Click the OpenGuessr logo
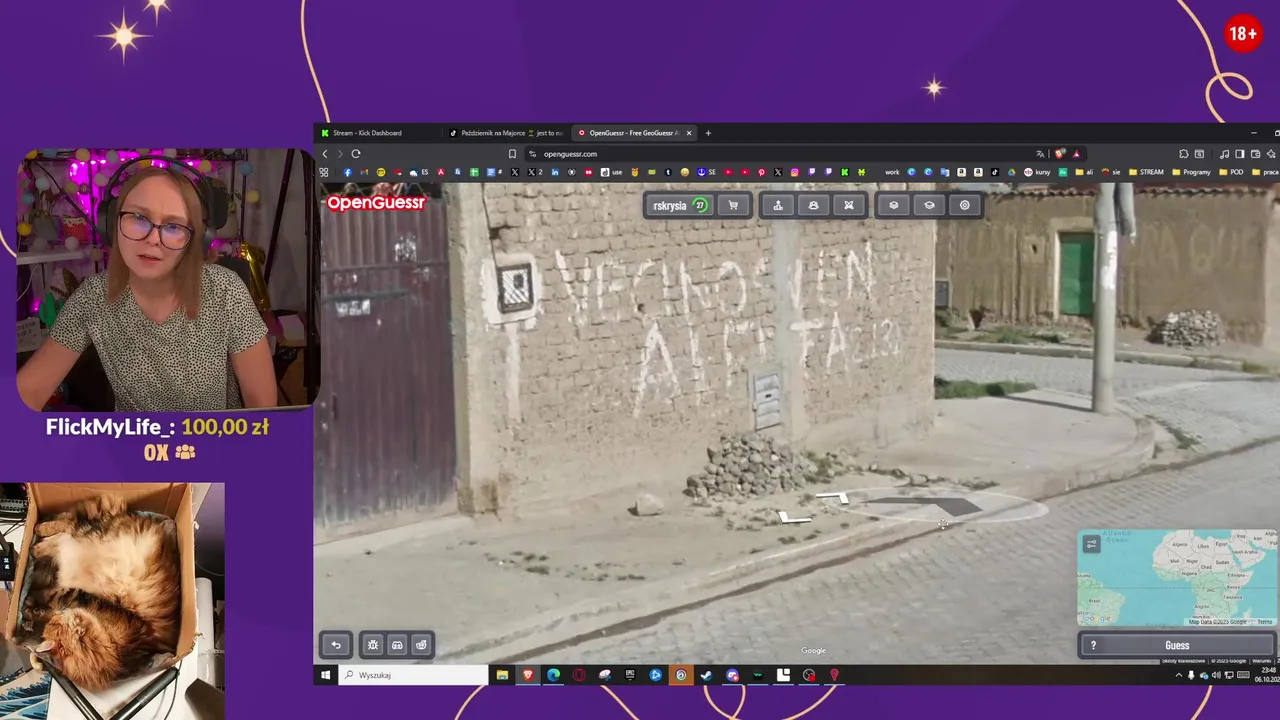 (x=376, y=203)
